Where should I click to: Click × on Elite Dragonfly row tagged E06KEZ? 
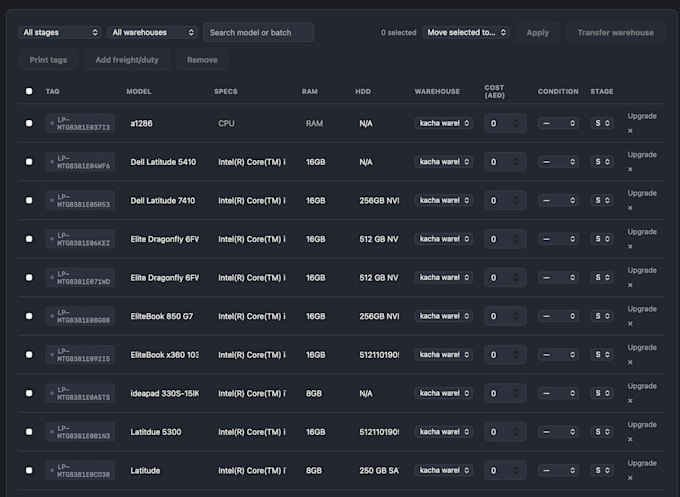630,246
